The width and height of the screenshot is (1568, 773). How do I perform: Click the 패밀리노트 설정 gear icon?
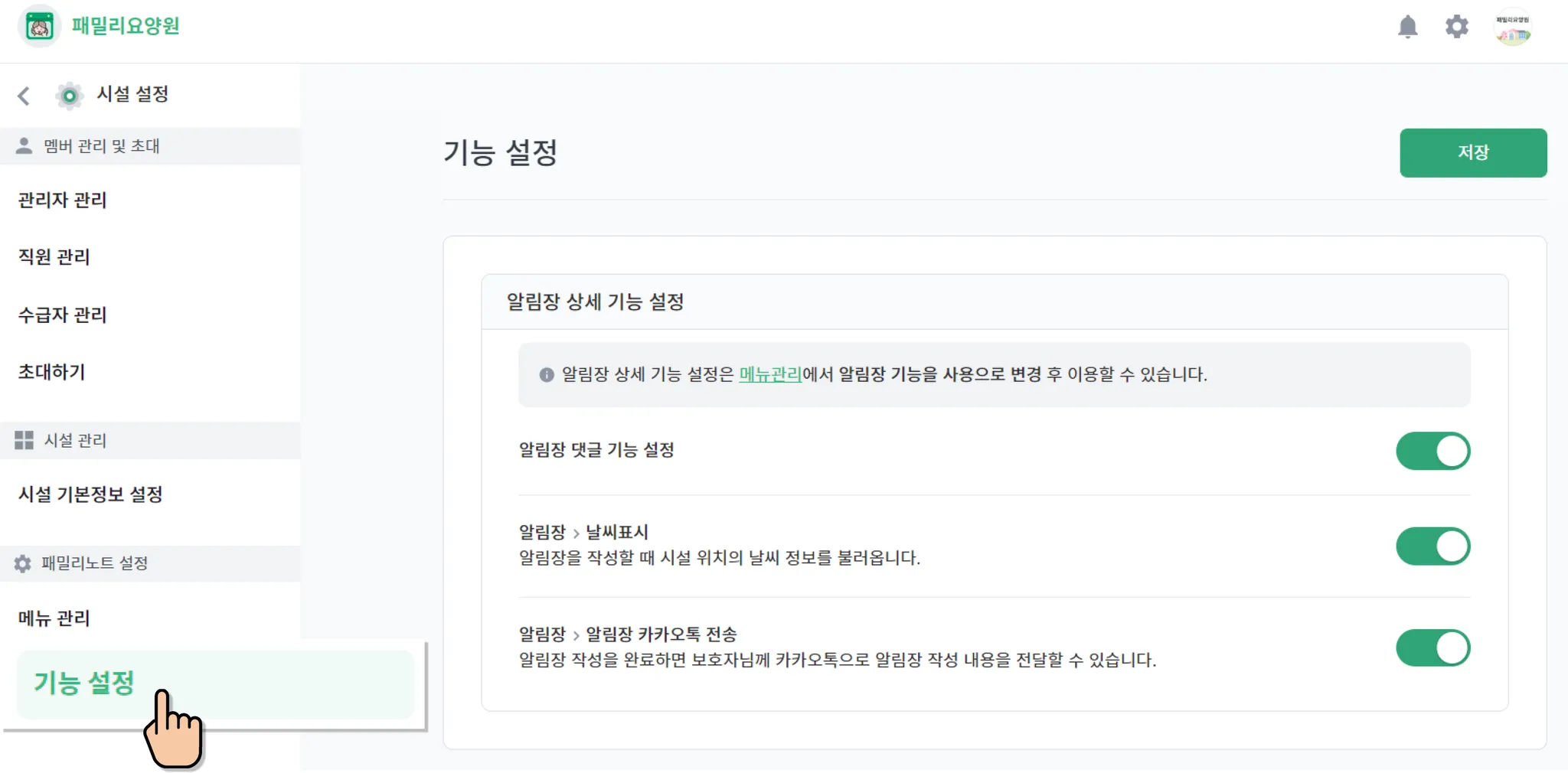(x=23, y=563)
